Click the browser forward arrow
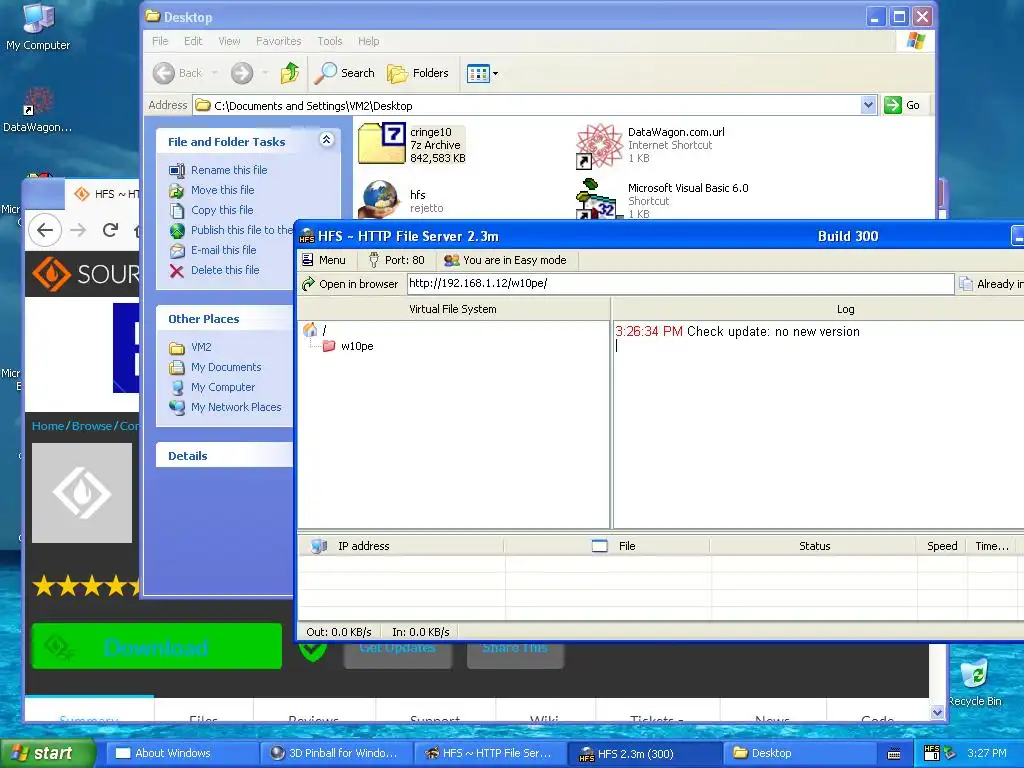The width and height of the screenshot is (1024, 768). [78, 230]
